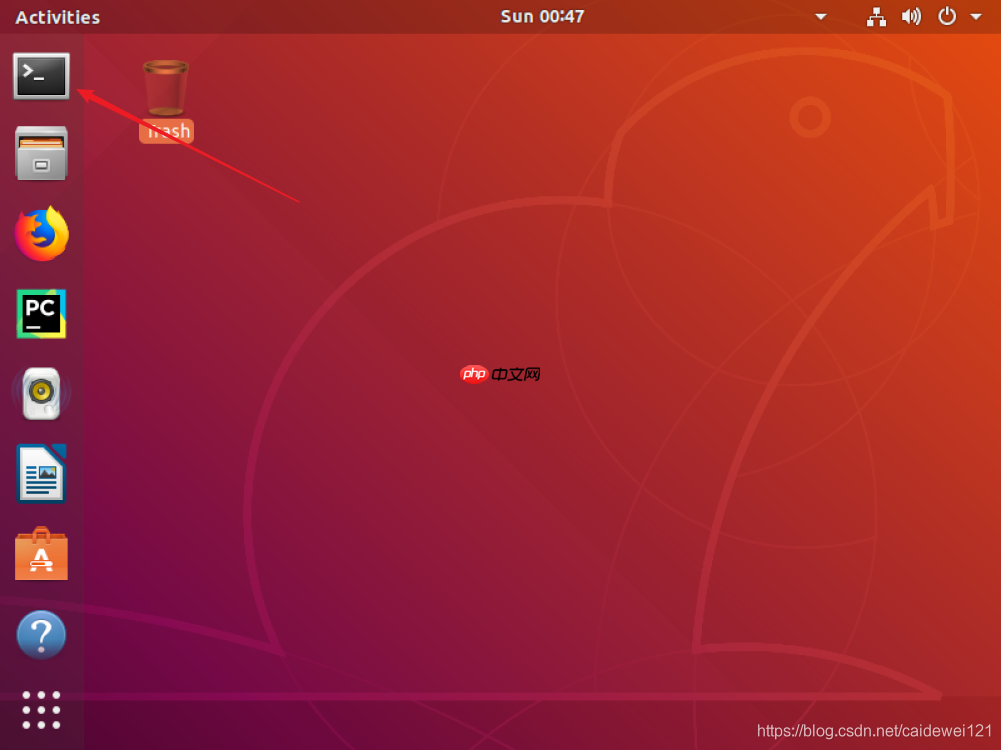
Task: Select the Trash desktop icon
Action: tap(166, 101)
